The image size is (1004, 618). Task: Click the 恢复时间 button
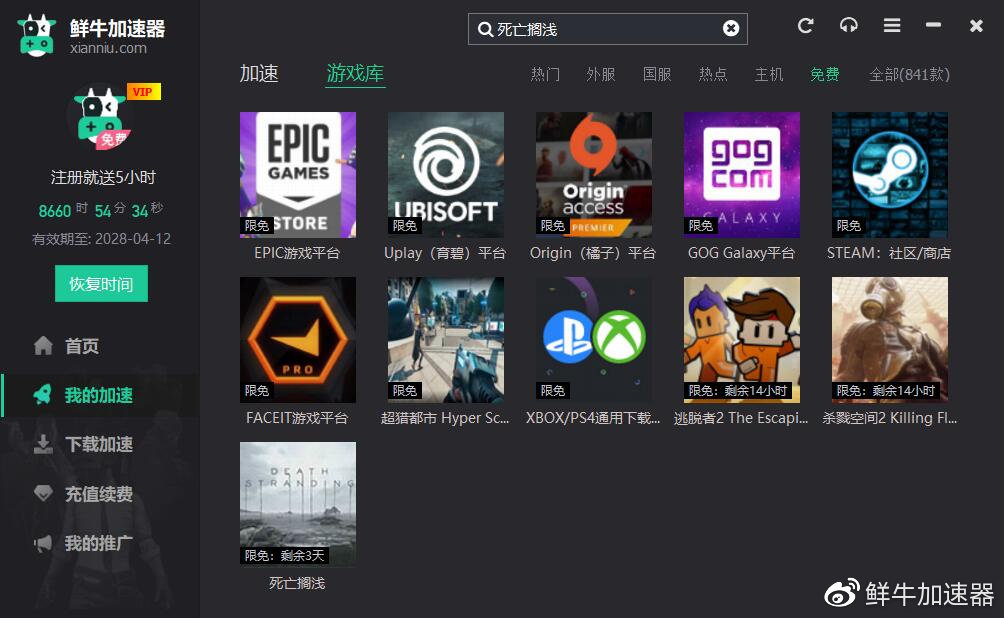click(101, 284)
